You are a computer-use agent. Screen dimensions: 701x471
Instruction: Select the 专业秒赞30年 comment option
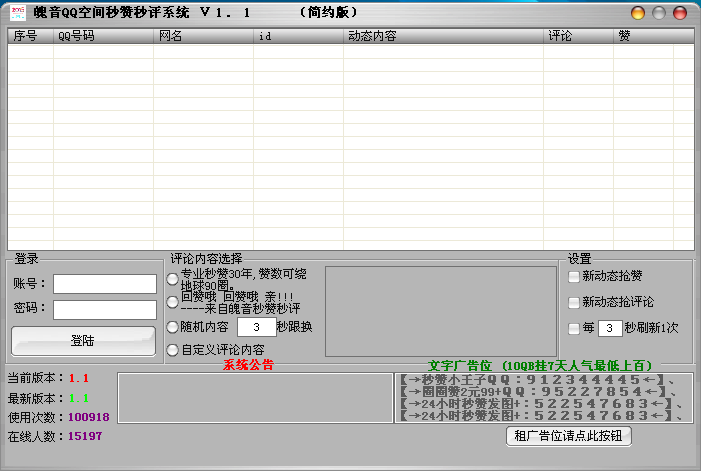(x=173, y=279)
